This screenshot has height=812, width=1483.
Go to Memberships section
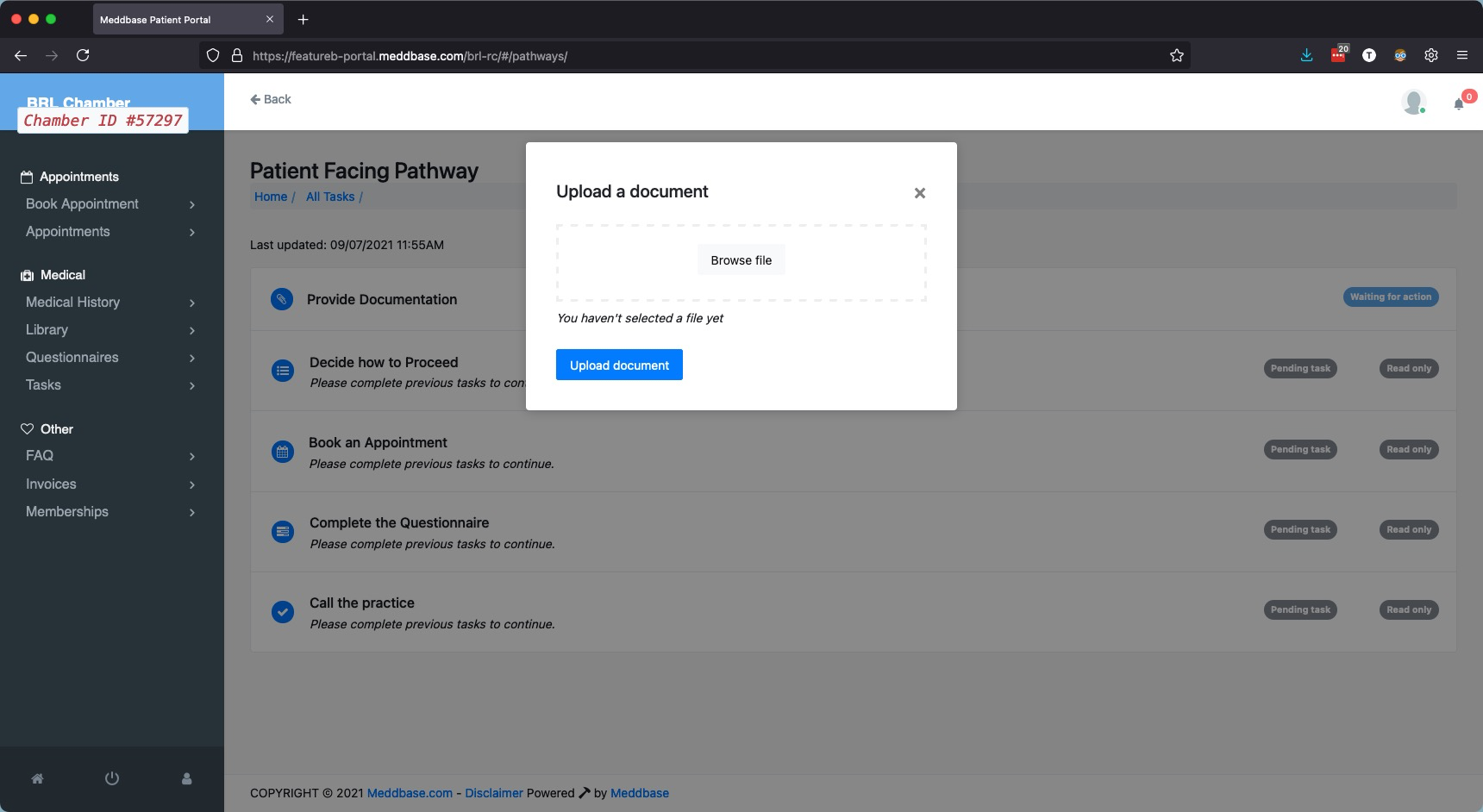click(110, 512)
